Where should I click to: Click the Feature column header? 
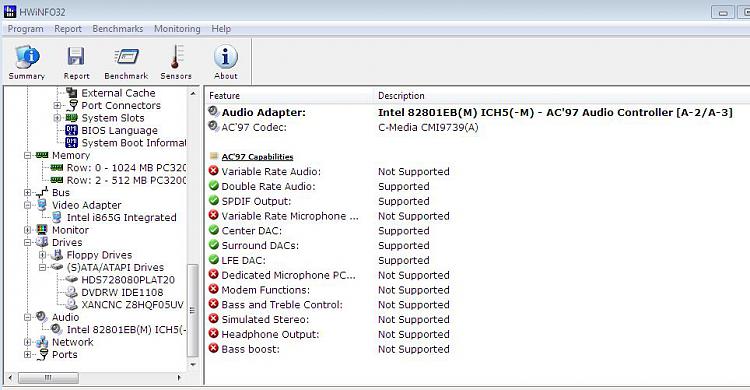click(289, 96)
